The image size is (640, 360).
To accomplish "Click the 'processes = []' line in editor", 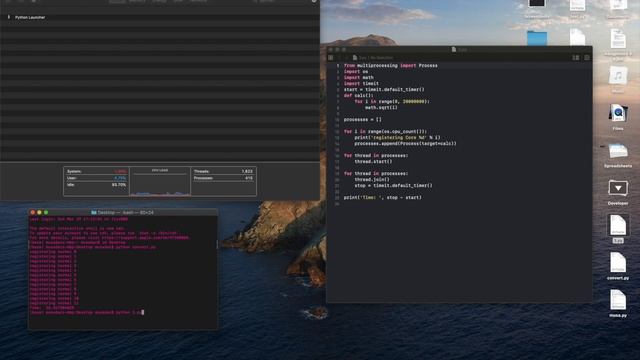I will (x=362, y=120).
